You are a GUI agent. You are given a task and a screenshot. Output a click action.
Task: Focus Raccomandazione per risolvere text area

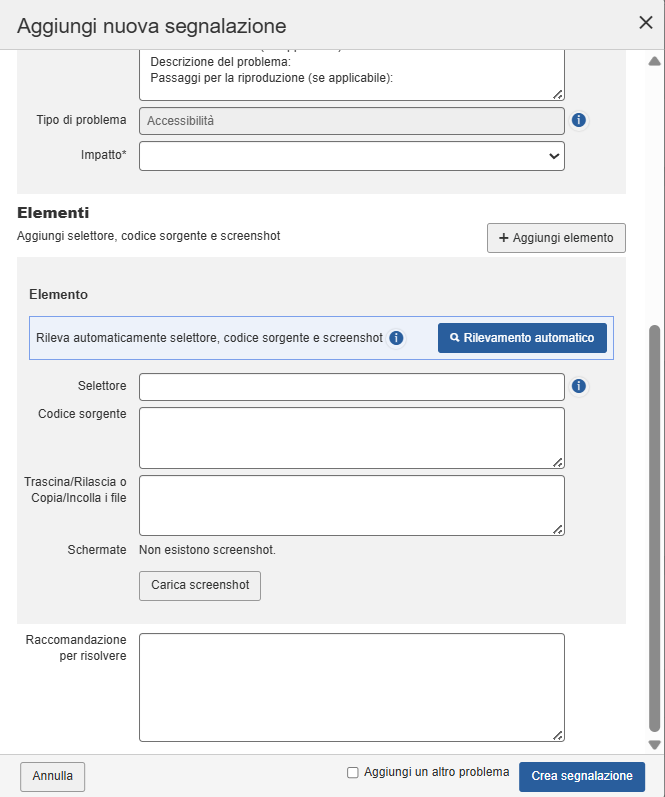click(x=352, y=687)
